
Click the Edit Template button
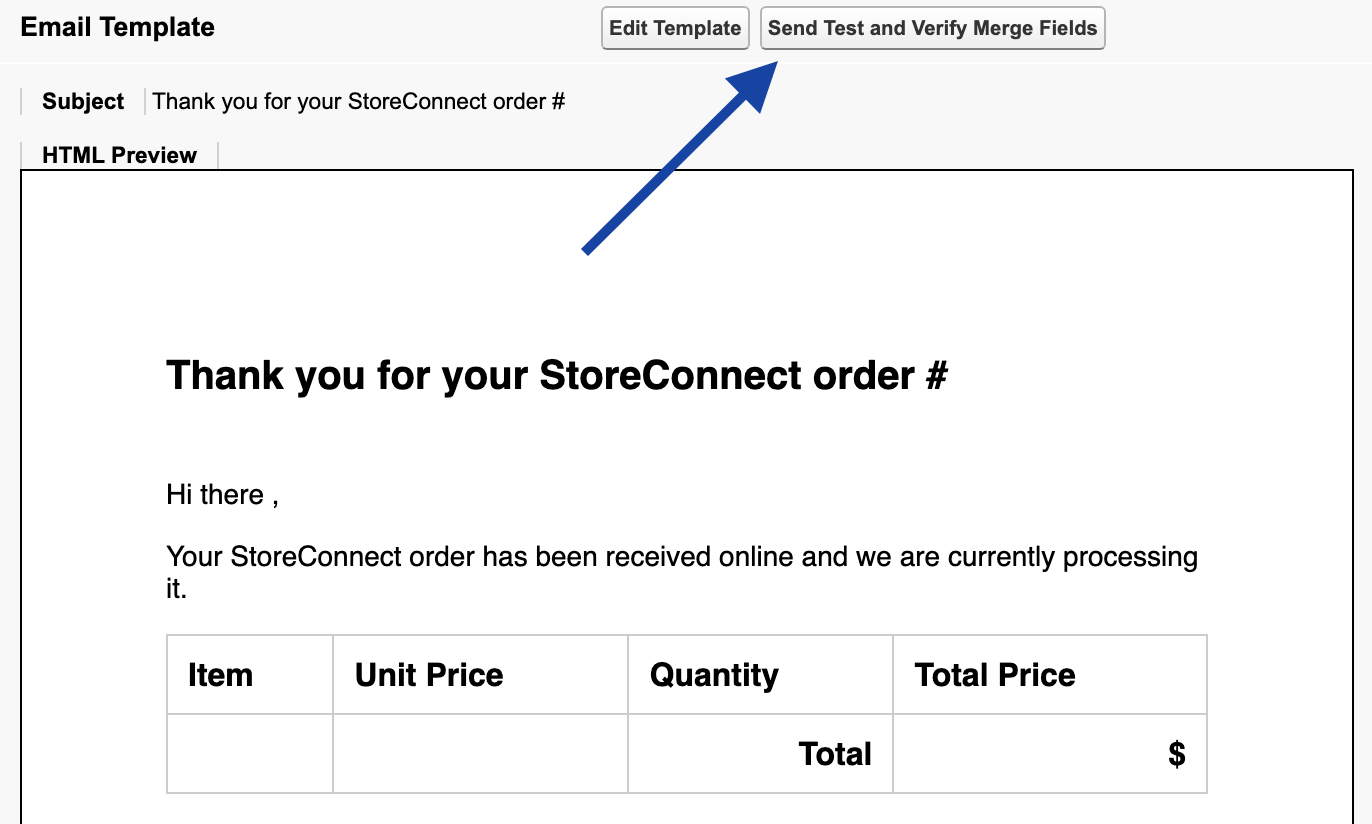pos(675,28)
